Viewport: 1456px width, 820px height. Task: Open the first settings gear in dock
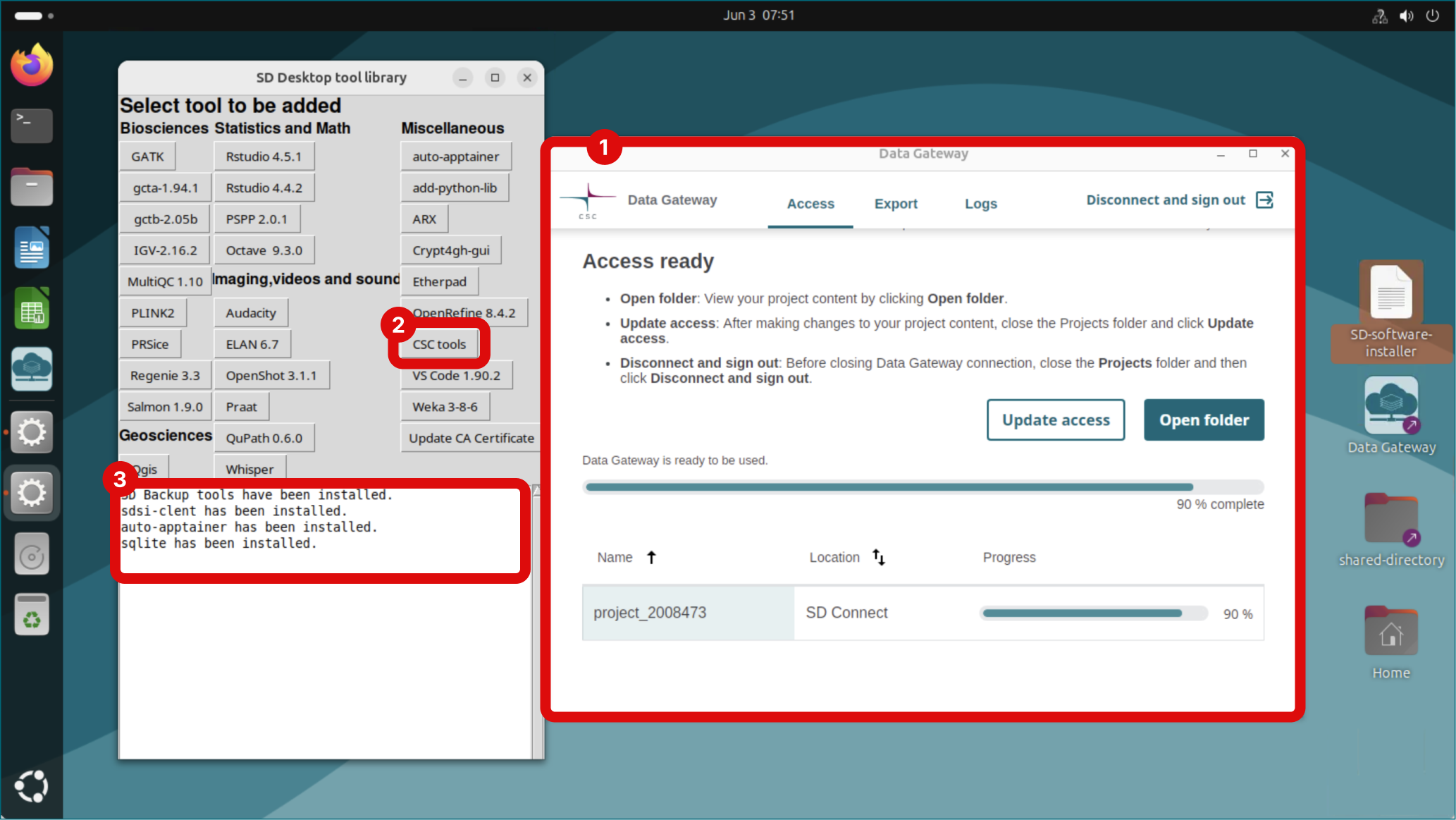point(32,432)
